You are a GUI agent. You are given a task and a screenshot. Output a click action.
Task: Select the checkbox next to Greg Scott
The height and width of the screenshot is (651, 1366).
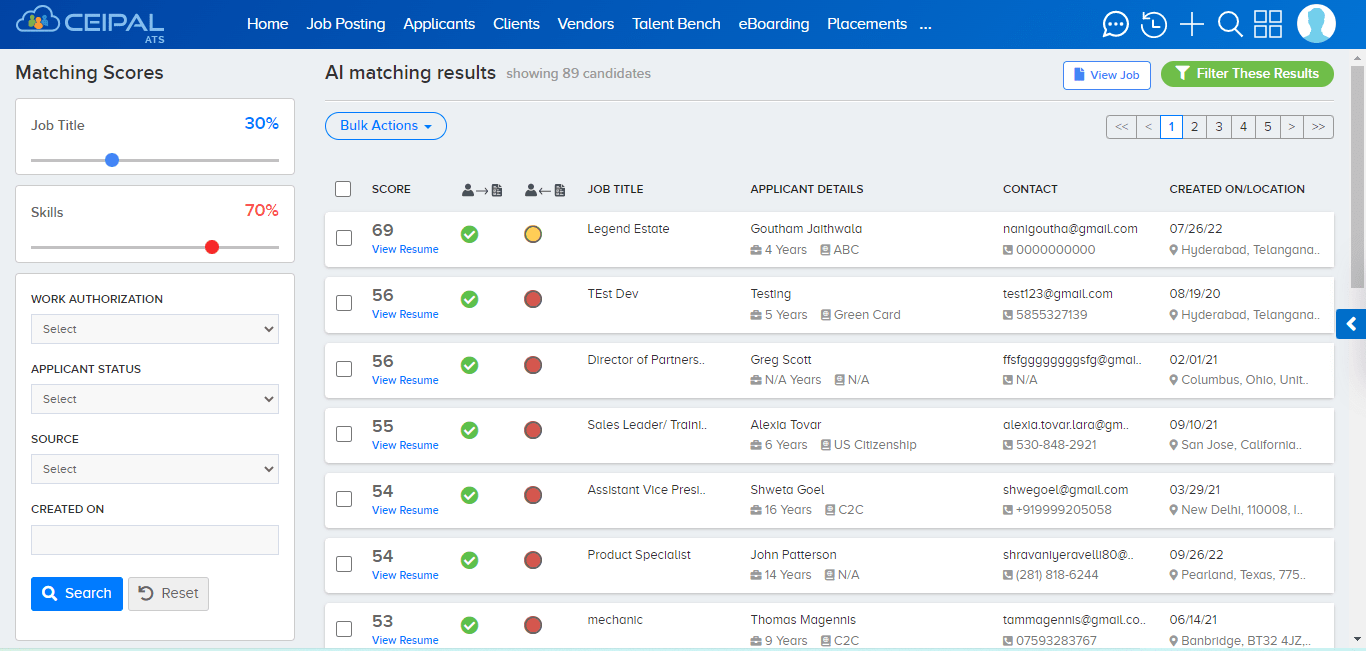coord(344,369)
